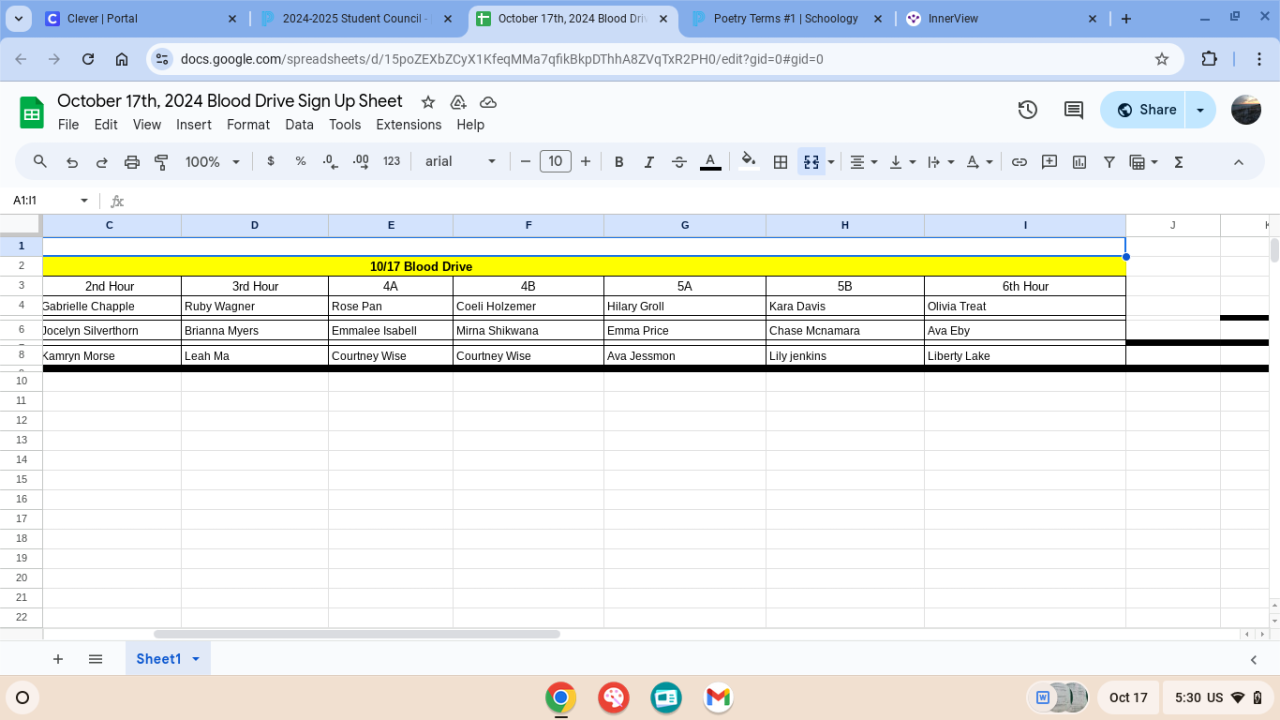Open the Extensions menu
Image resolution: width=1280 pixels, height=720 pixels.
point(409,125)
